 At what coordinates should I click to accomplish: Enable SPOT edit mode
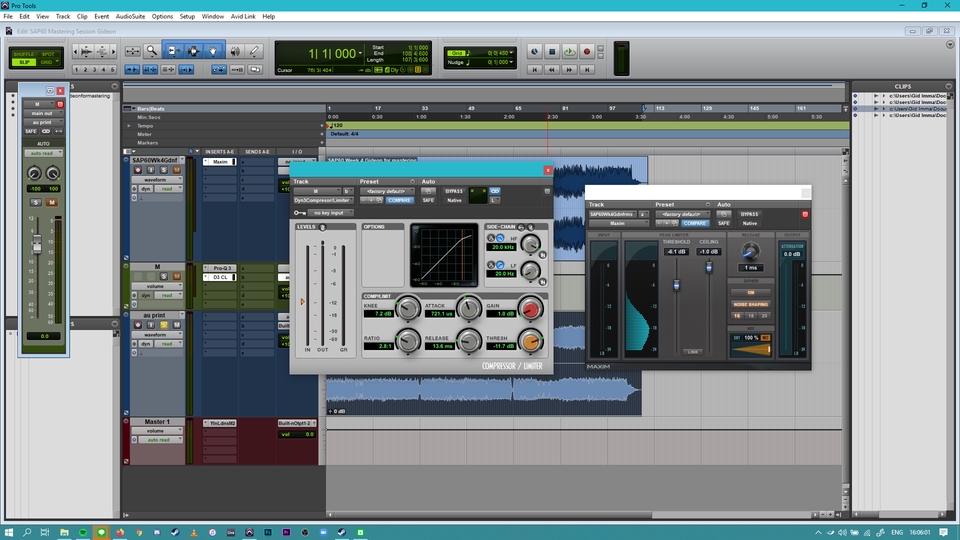tap(48, 54)
